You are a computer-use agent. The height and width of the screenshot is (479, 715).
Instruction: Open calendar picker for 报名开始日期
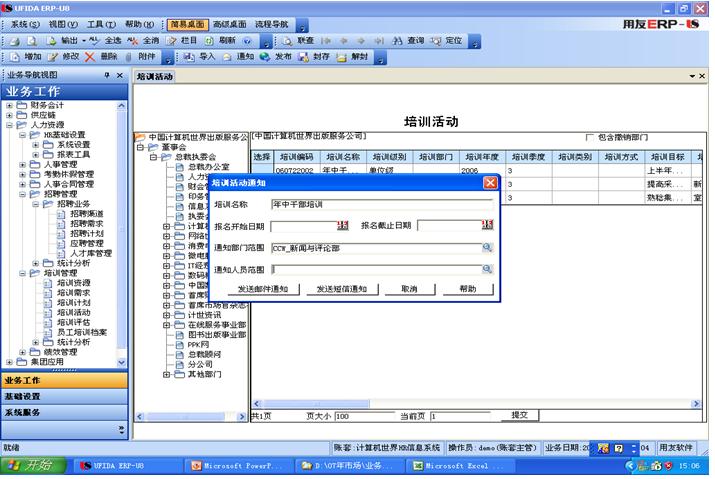[x=342, y=225]
